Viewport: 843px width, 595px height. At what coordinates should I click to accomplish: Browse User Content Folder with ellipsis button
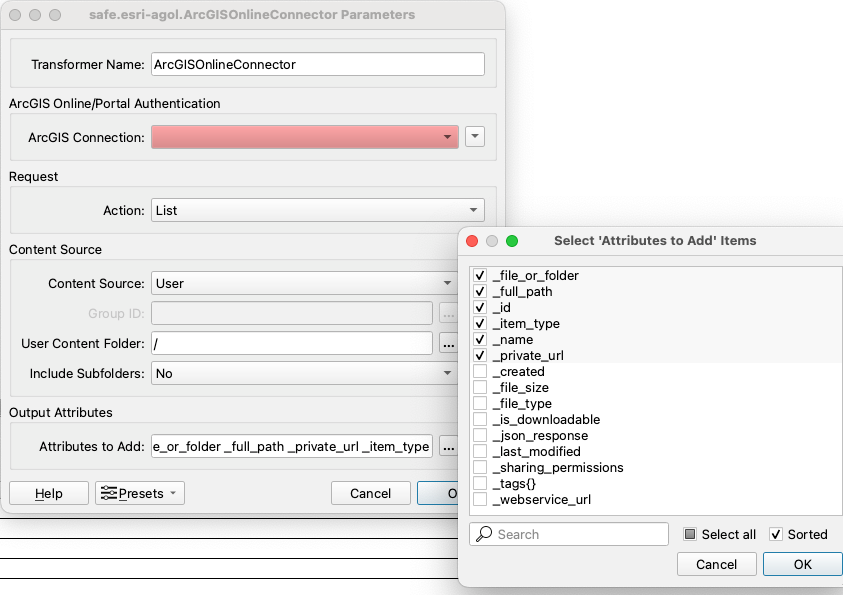tap(448, 343)
